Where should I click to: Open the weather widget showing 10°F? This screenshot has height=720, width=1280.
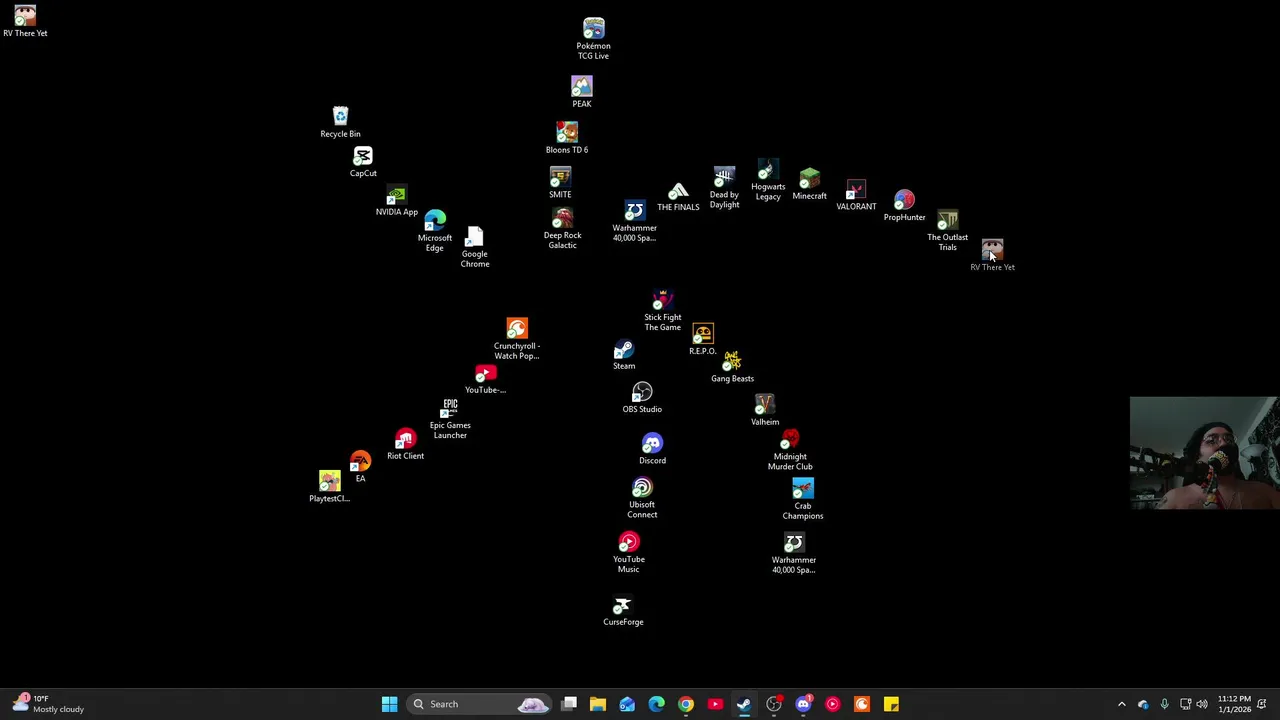pos(48,704)
